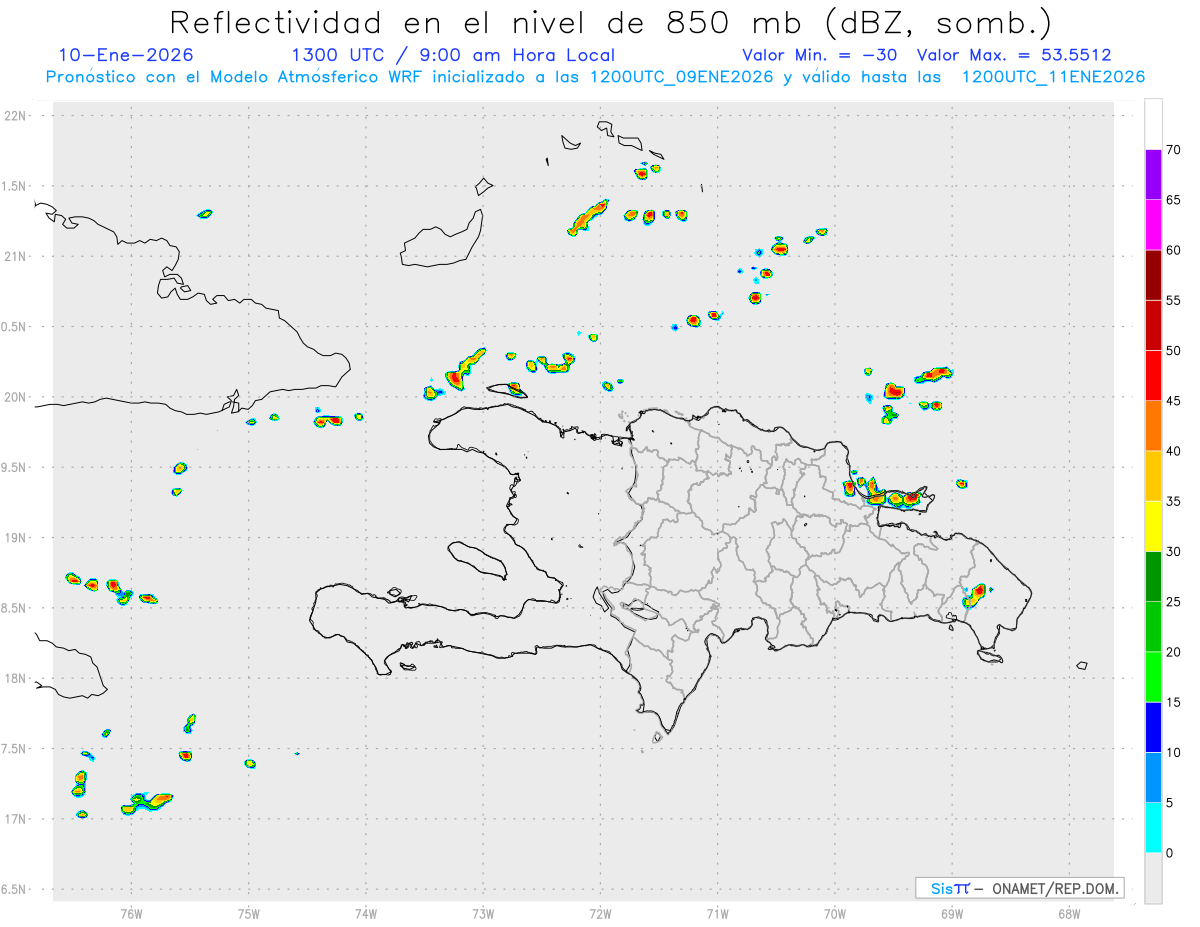Select the '55' colorbar scale value
Image resolution: width=1200 pixels, height=927 pixels.
point(1174,300)
